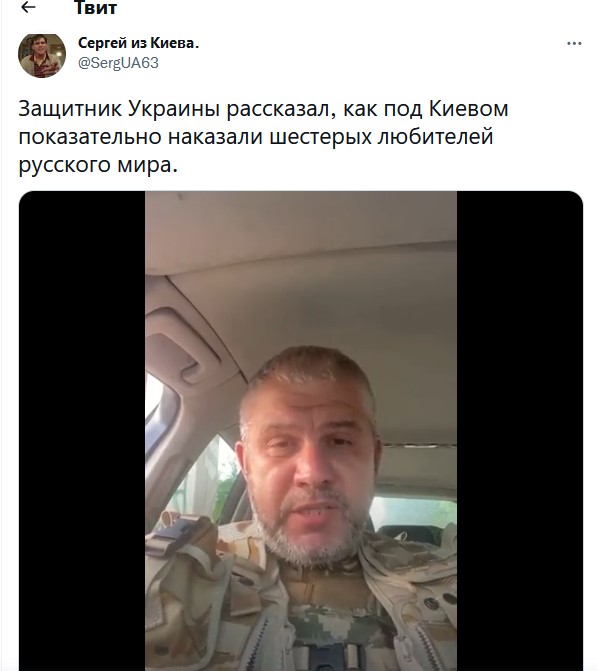Viewport: 597px width, 671px height.
Task: Click the car grab handle in video frame
Action: [x=182, y=344]
